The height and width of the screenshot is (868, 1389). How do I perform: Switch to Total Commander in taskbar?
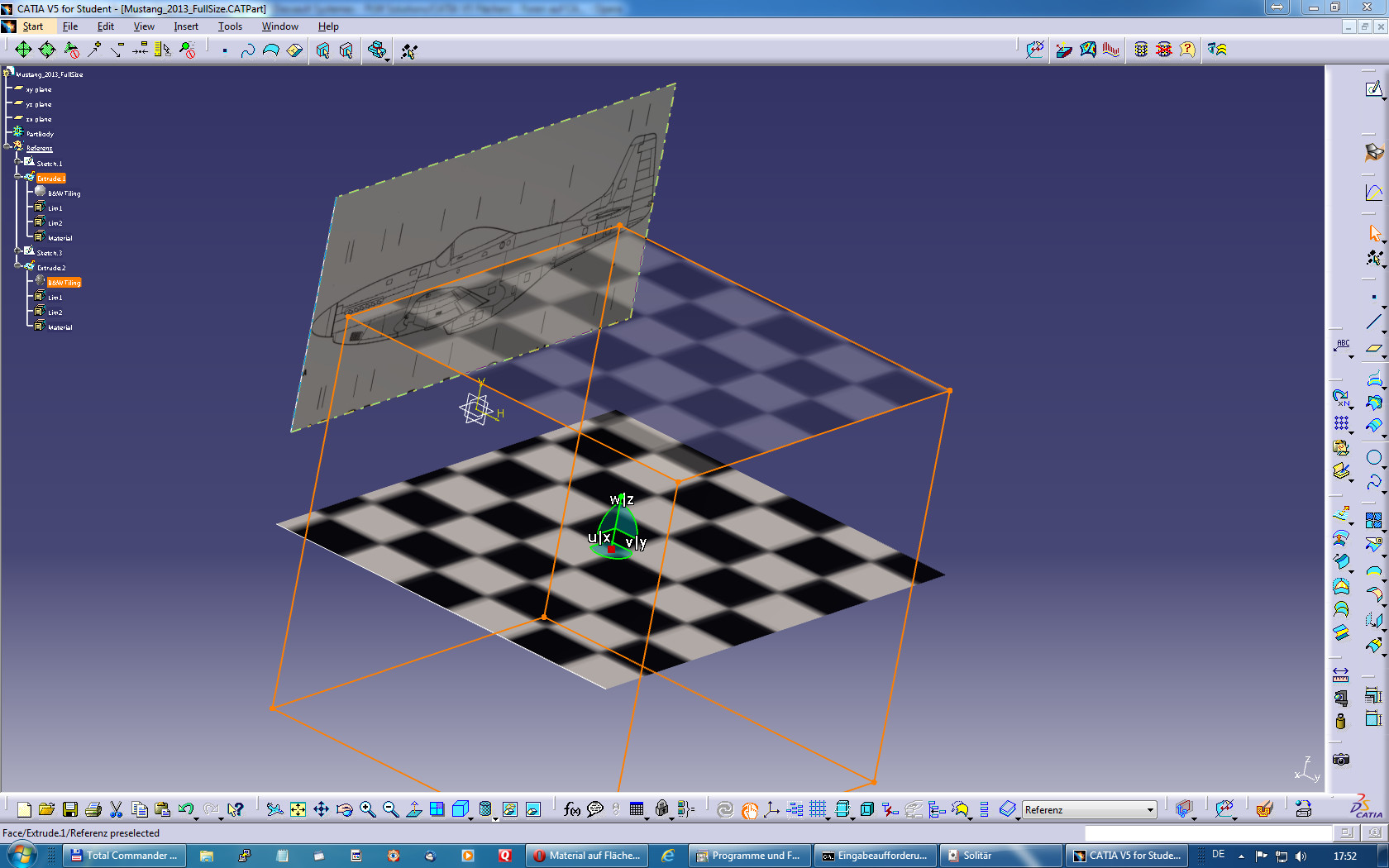[124, 856]
